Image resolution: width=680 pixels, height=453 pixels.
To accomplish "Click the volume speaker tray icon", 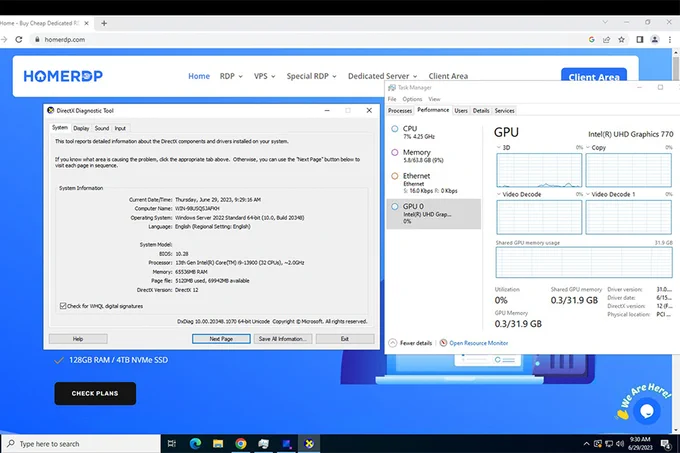I will 620,443.
